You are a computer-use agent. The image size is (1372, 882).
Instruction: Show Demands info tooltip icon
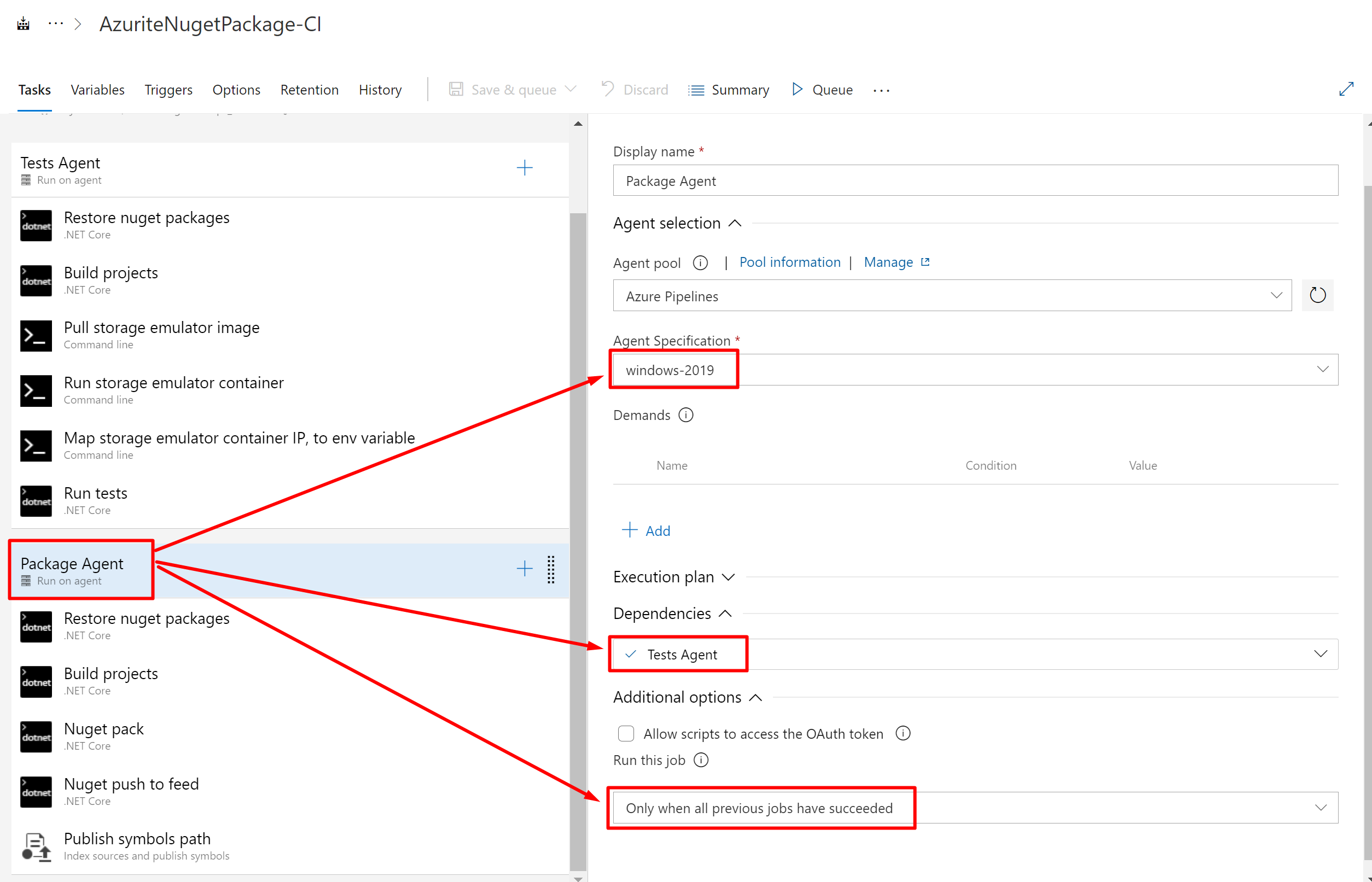(x=685, y=414)
